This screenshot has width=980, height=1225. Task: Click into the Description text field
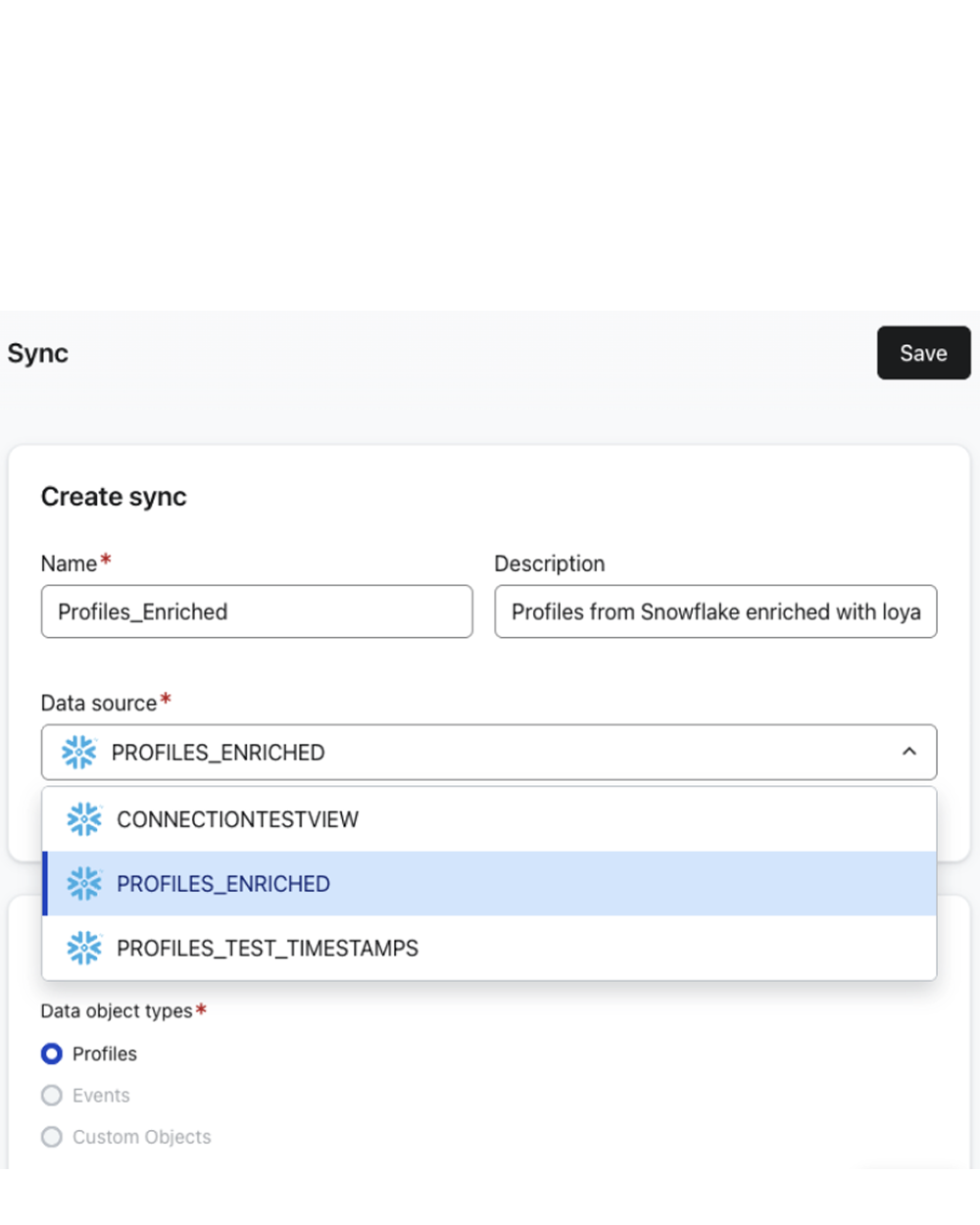[715, 612]
